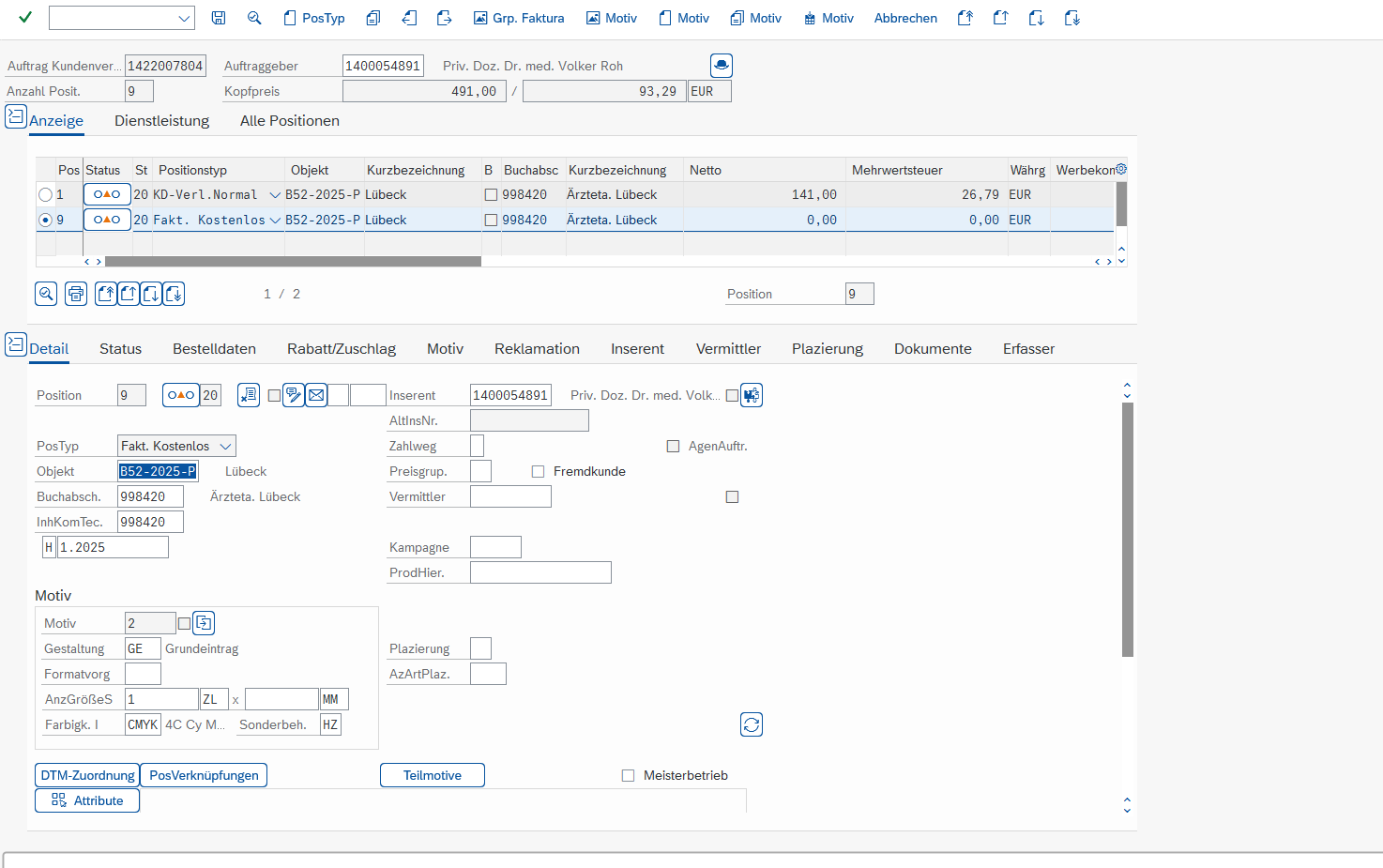
Task: Click the PosVerknüpfungen button
Action: point(204,775)
